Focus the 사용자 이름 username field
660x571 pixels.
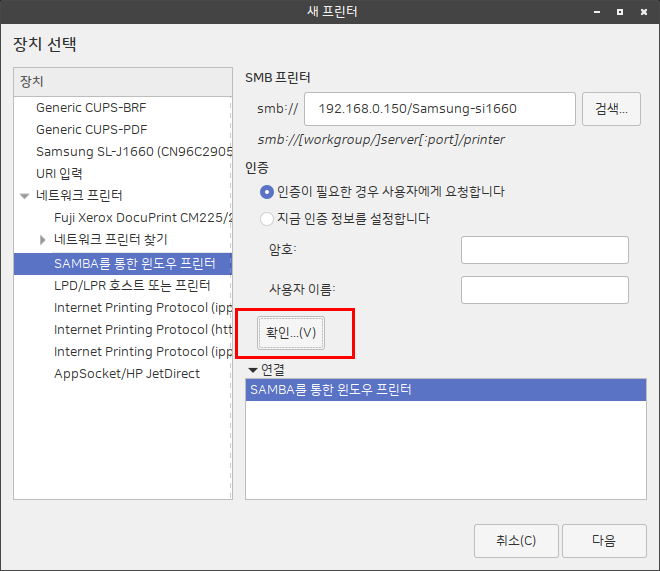(544, 290)
